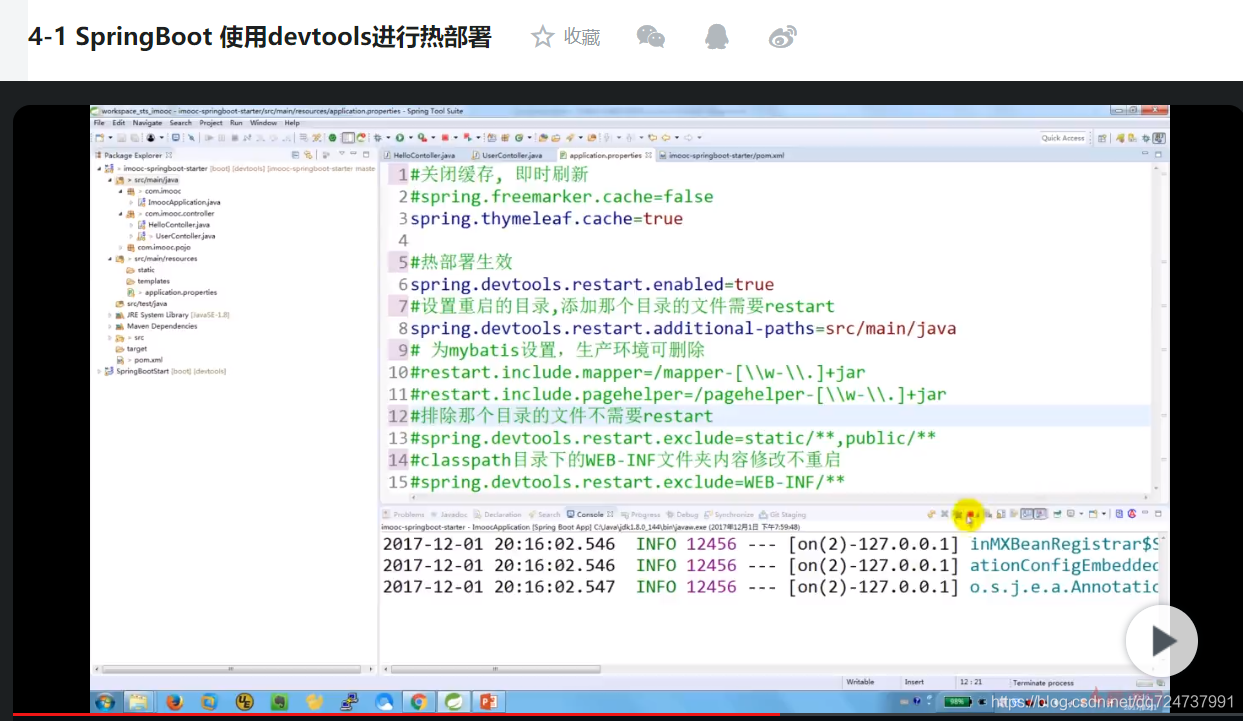The height and width of the screenshot is (721, 1243).
Task: Open the Project menu
Action: coord(211,123)
